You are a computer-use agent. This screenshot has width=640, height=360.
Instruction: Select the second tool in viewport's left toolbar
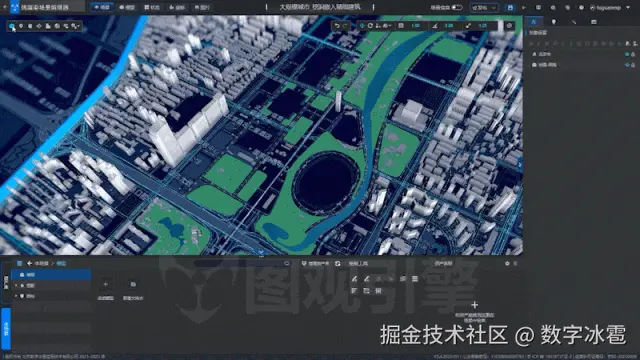(21, 26)
